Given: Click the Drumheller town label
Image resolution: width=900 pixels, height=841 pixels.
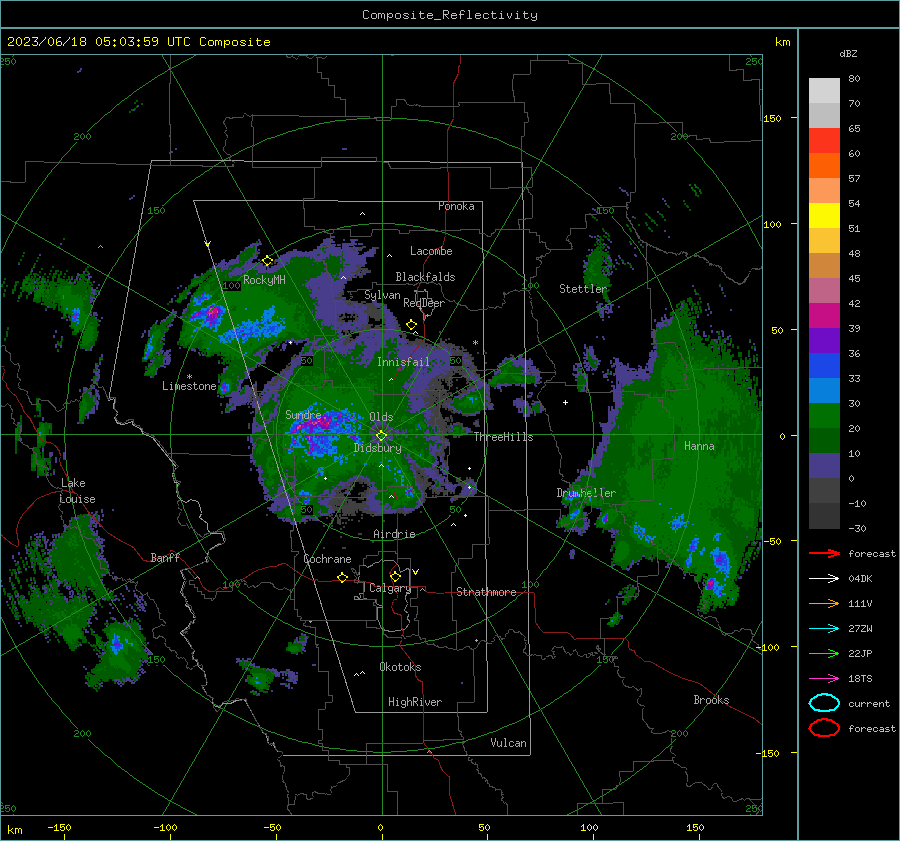Looking at the screenshot, I should coord(585,493).
